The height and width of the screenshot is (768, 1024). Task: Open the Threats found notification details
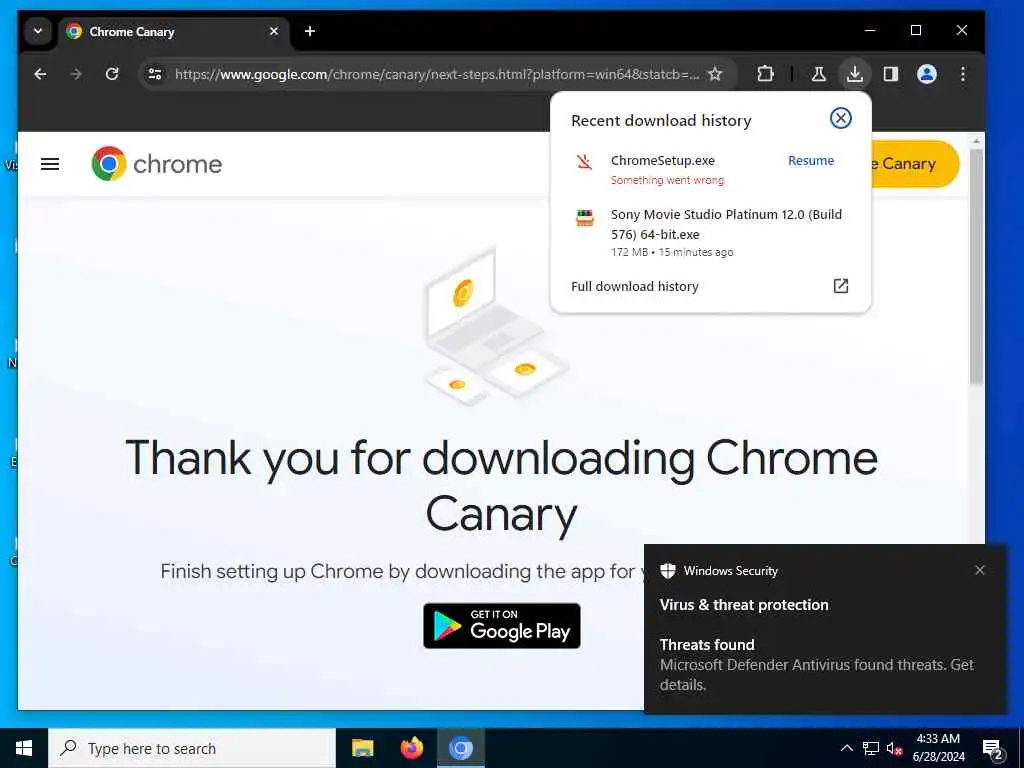[x=816, y=664]
